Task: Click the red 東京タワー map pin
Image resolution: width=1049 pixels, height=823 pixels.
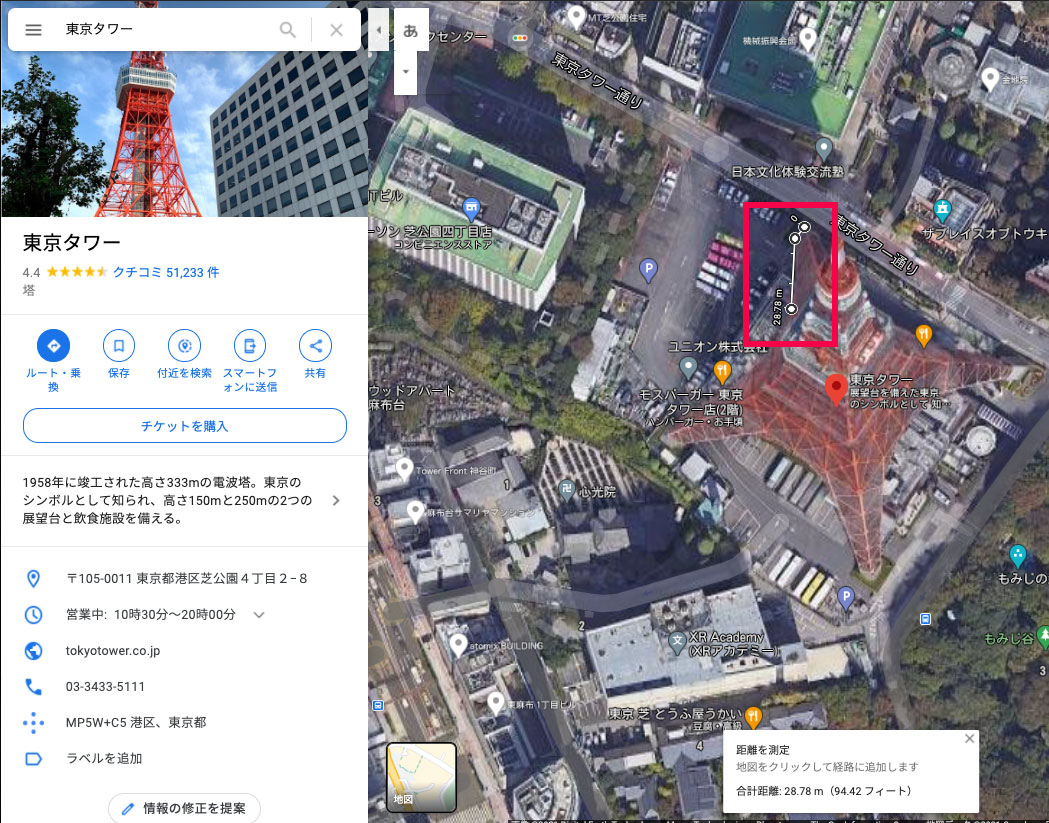Action: coord(836,389)
